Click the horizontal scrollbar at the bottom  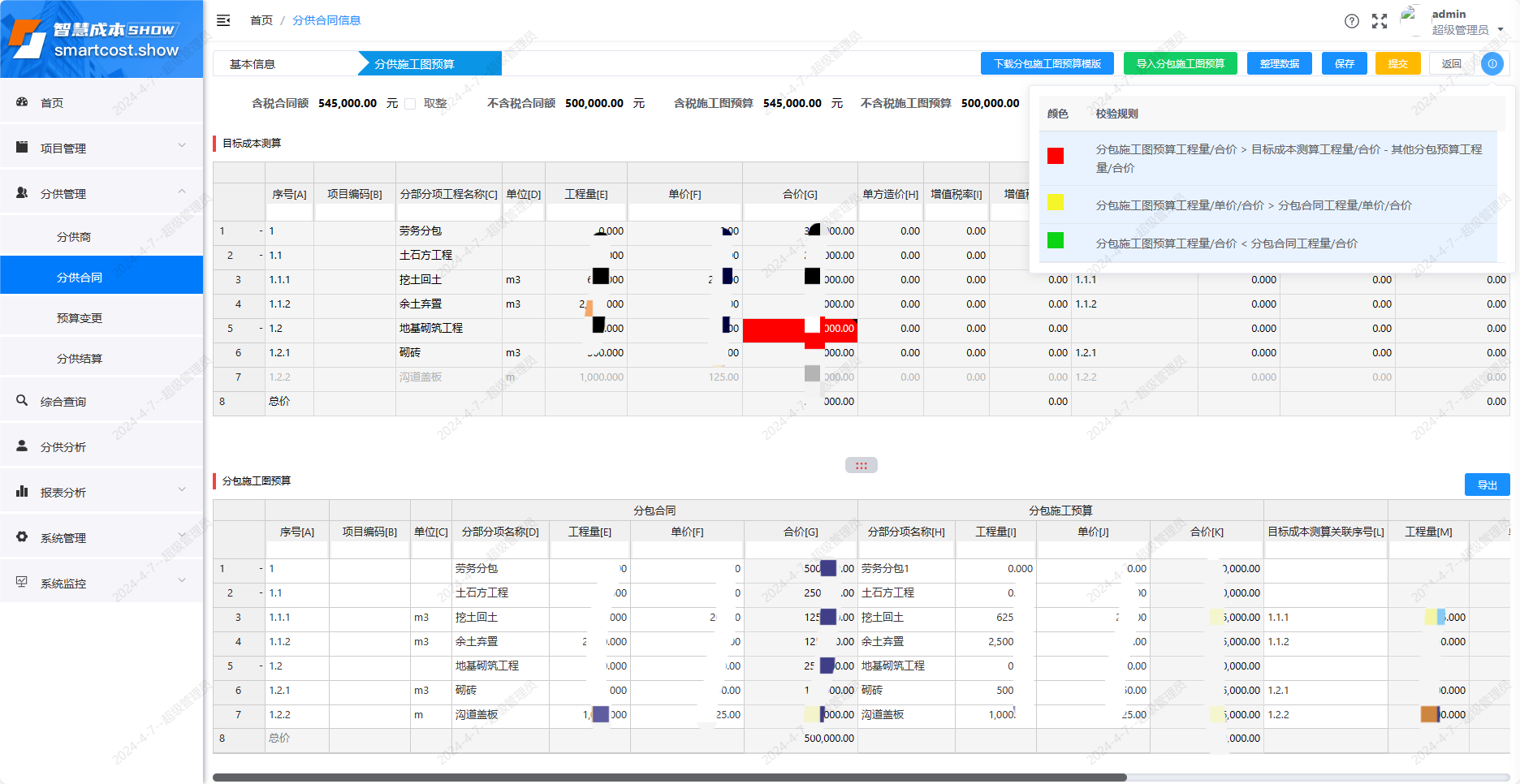669,778
